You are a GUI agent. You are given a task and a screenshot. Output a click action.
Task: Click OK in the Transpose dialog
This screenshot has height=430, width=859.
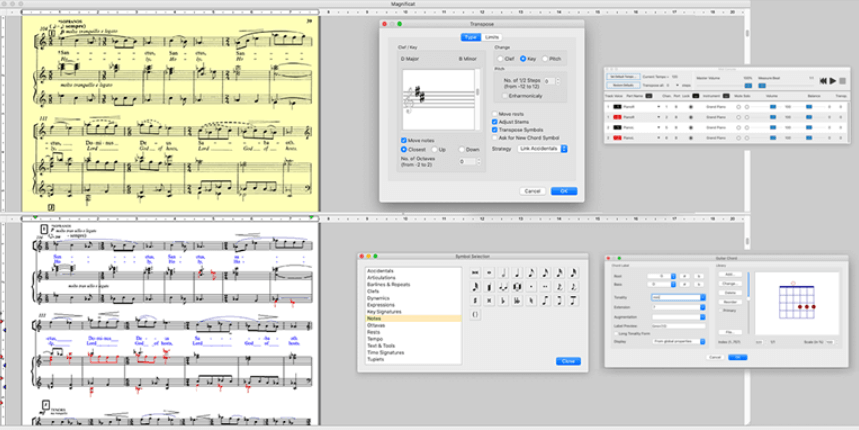coord(564,191)
